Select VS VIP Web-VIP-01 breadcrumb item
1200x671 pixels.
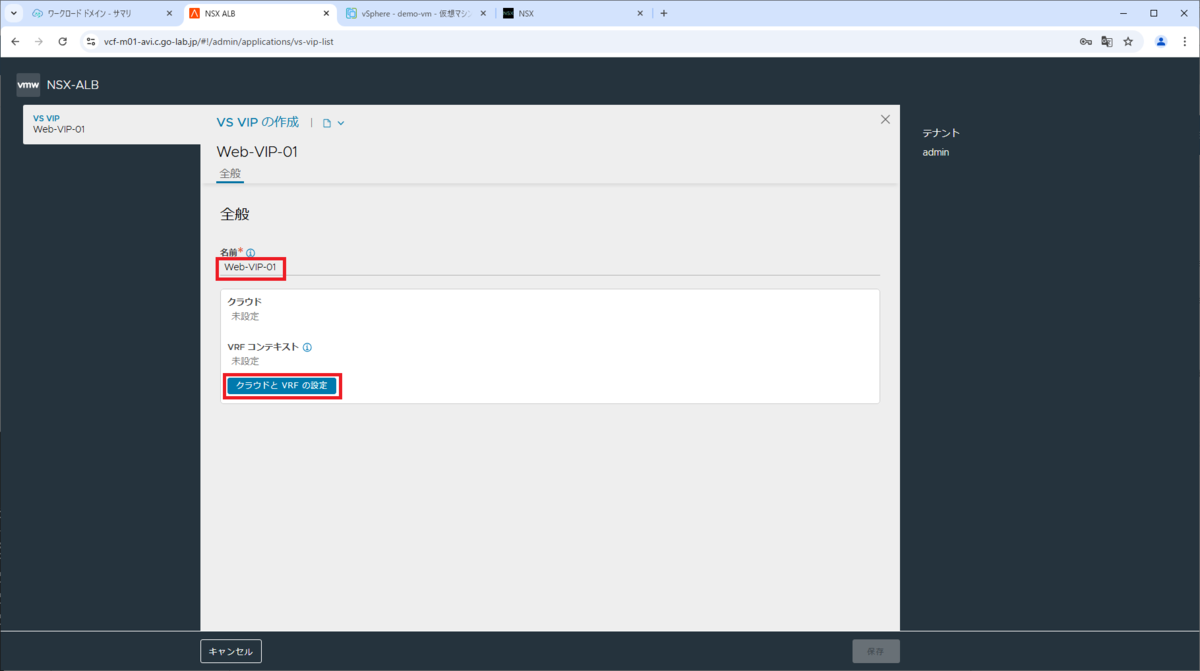pyautogui.click(x=112, y=124)
